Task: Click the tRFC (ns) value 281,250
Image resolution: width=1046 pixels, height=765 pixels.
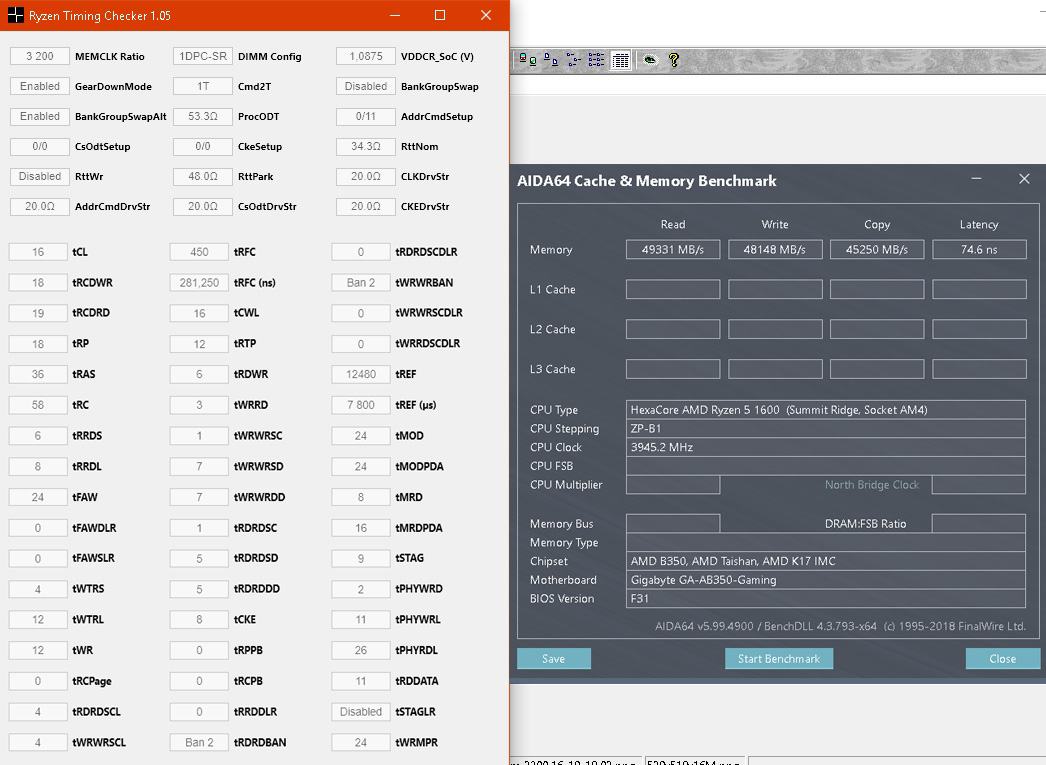Action: pyautogui.click(x=199, y=283)
